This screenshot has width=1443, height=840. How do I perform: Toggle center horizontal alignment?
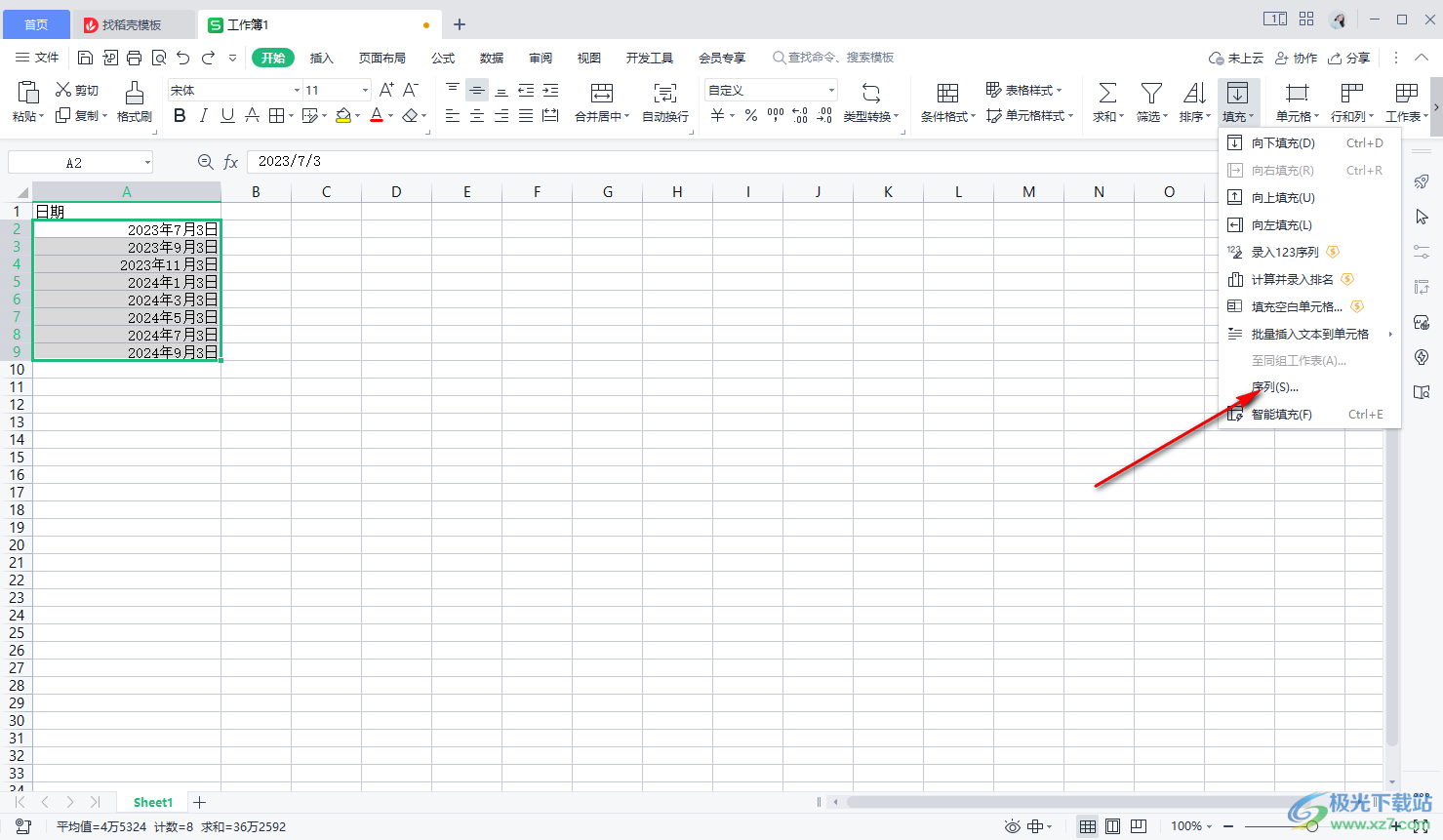477,116
